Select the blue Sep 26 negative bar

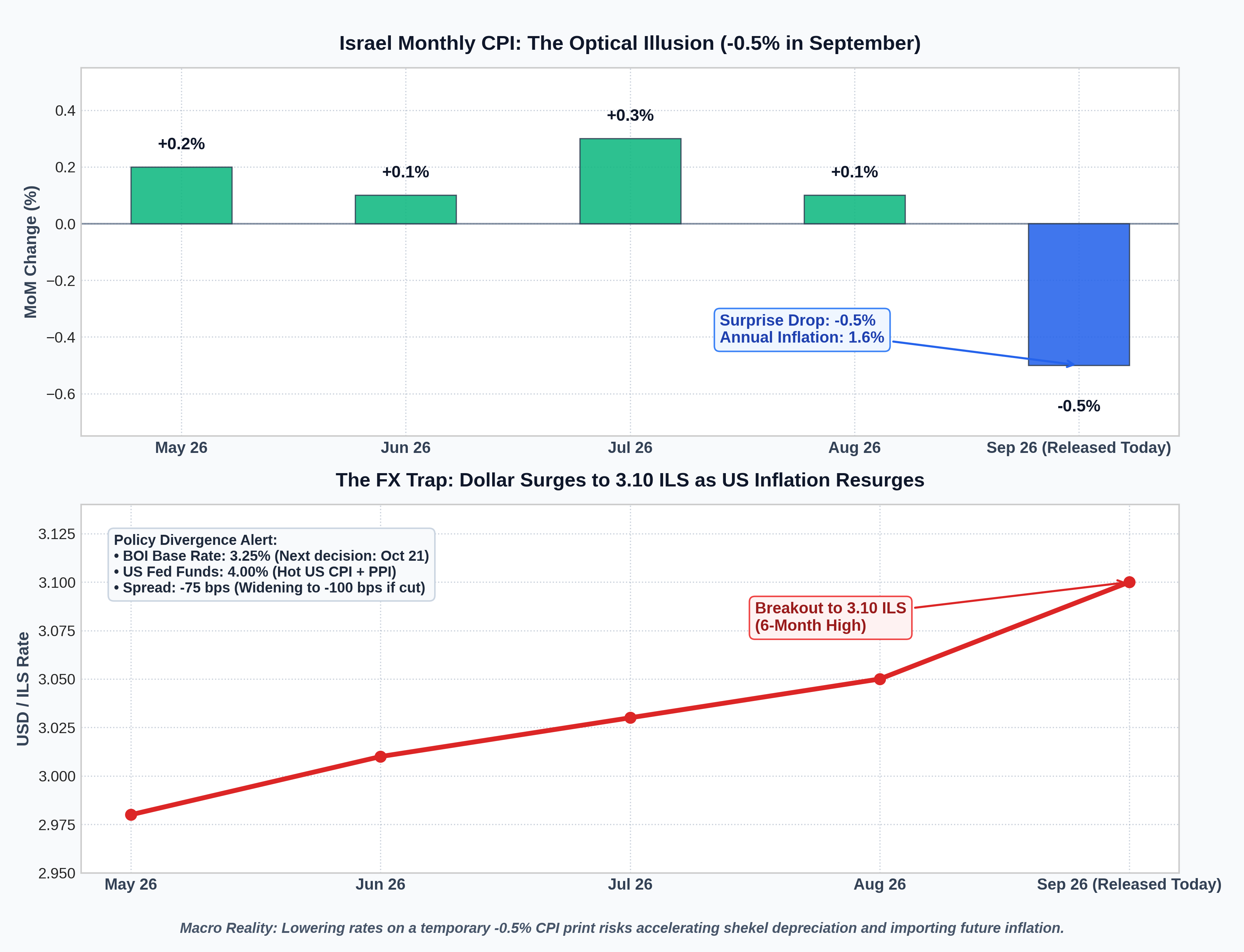click(1078, 295)
